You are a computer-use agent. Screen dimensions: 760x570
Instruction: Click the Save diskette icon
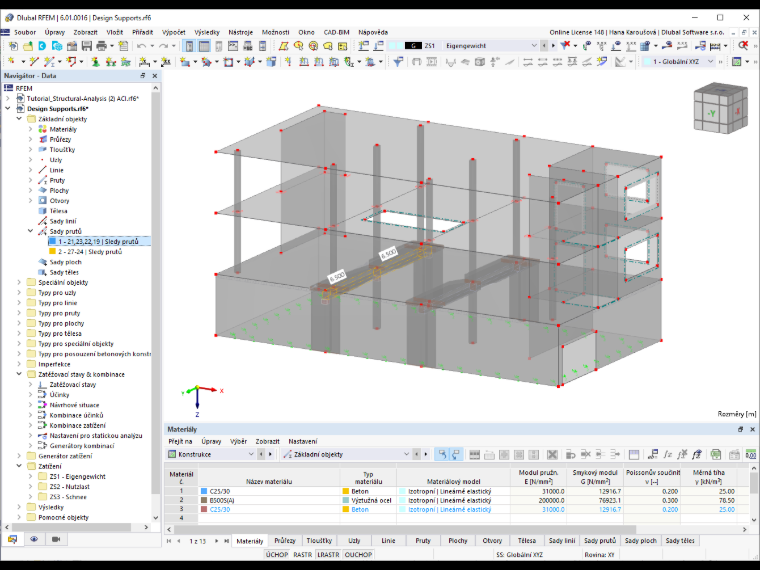click(x=87, y=46)
